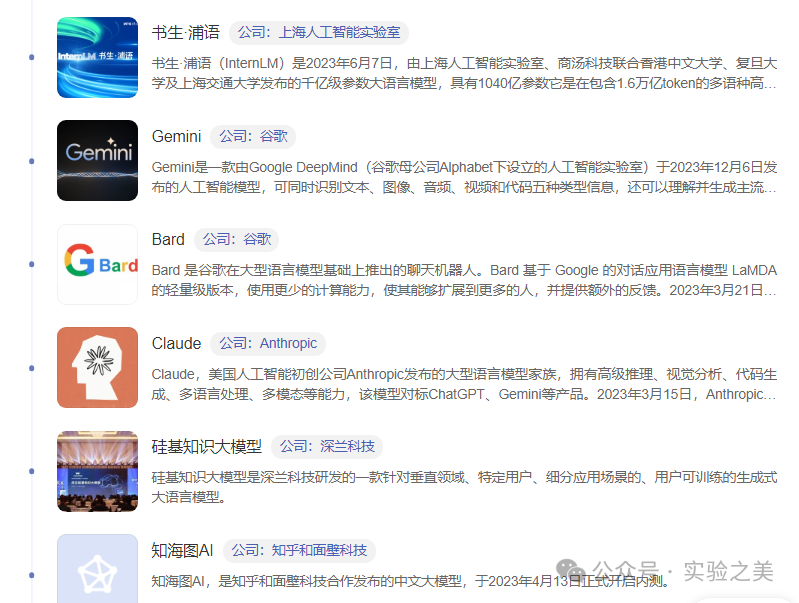Select the 公司: 知乎和面壁科技 tag
This screenshot has height=603, width=799.
click(299, 550)
